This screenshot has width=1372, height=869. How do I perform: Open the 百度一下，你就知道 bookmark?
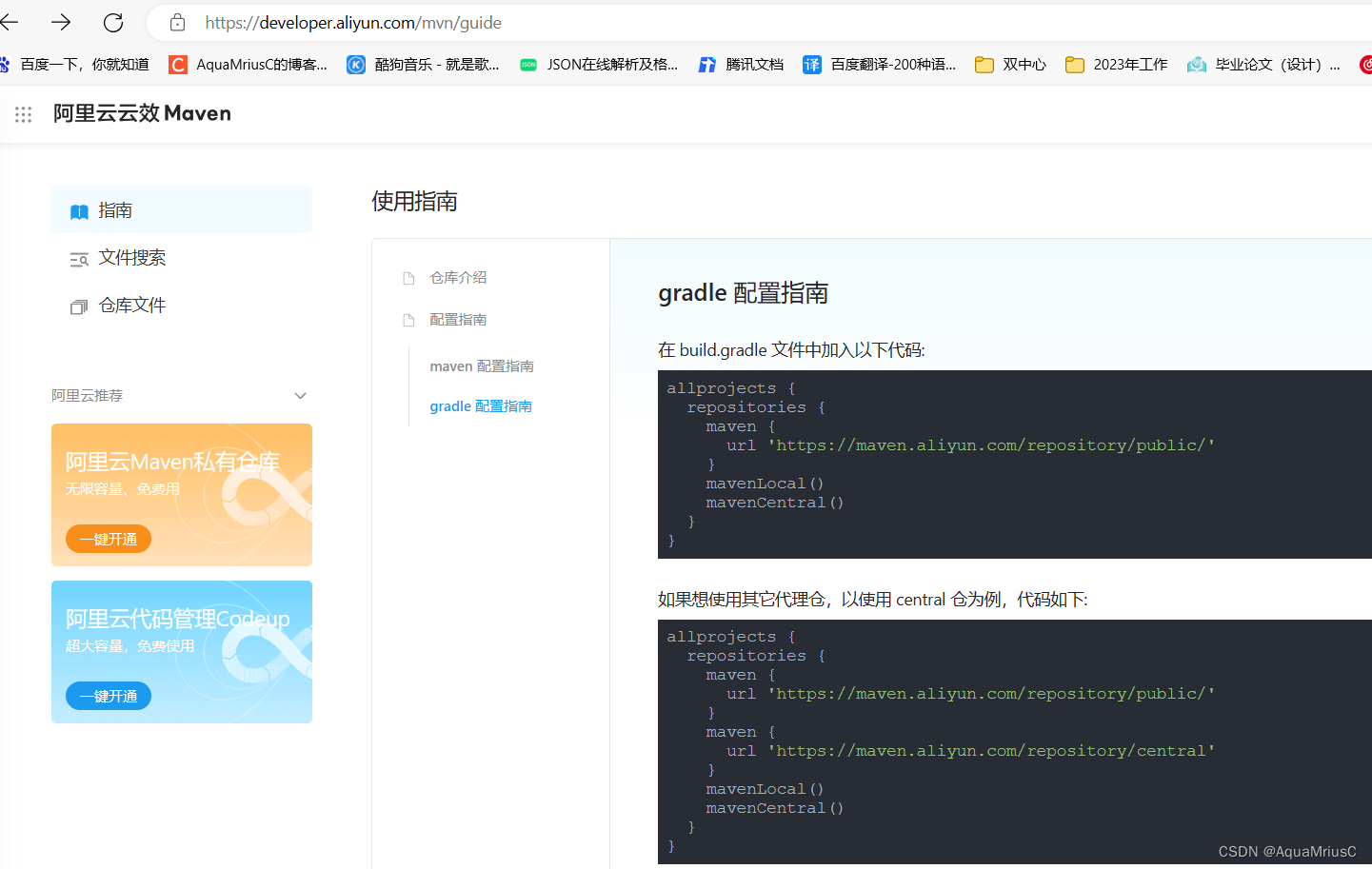pos(75,64)
